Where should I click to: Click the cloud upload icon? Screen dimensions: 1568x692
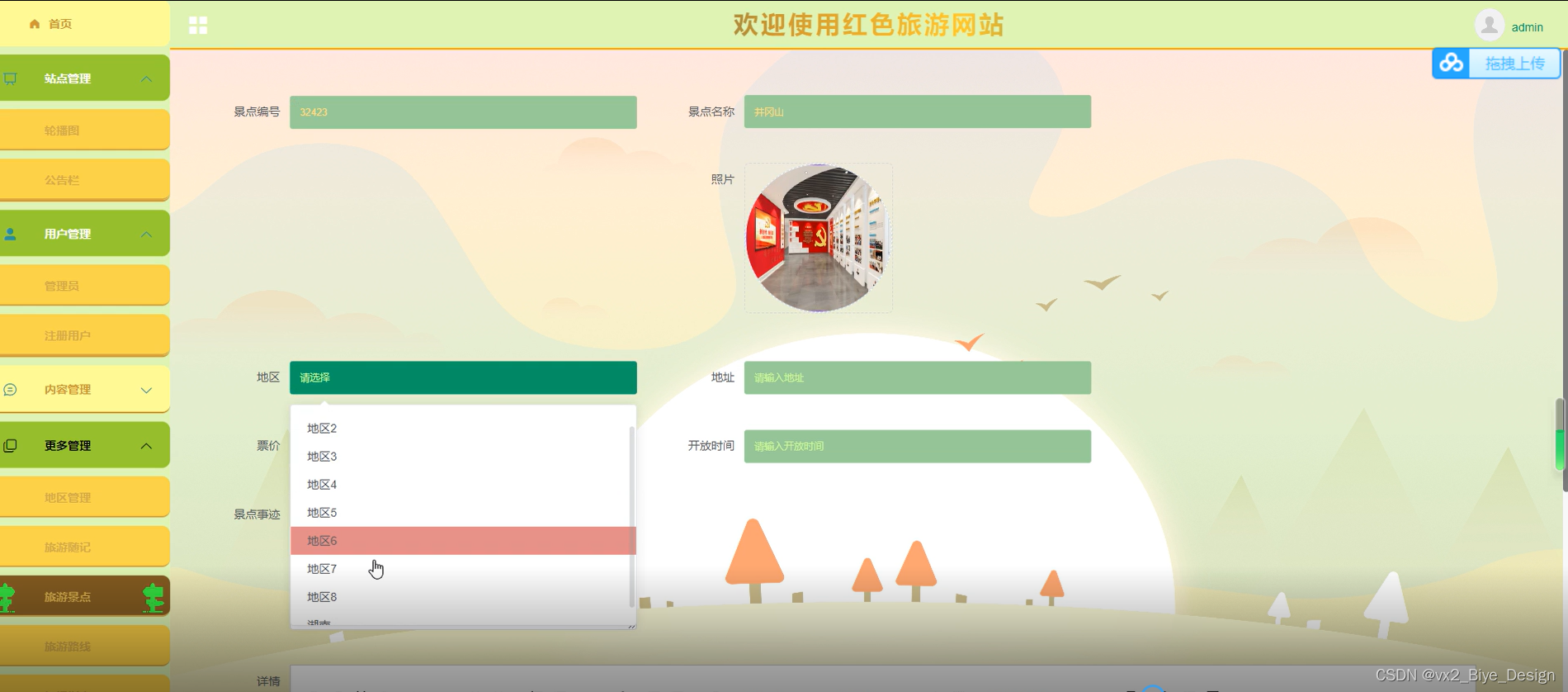[x=1452, y=63]
